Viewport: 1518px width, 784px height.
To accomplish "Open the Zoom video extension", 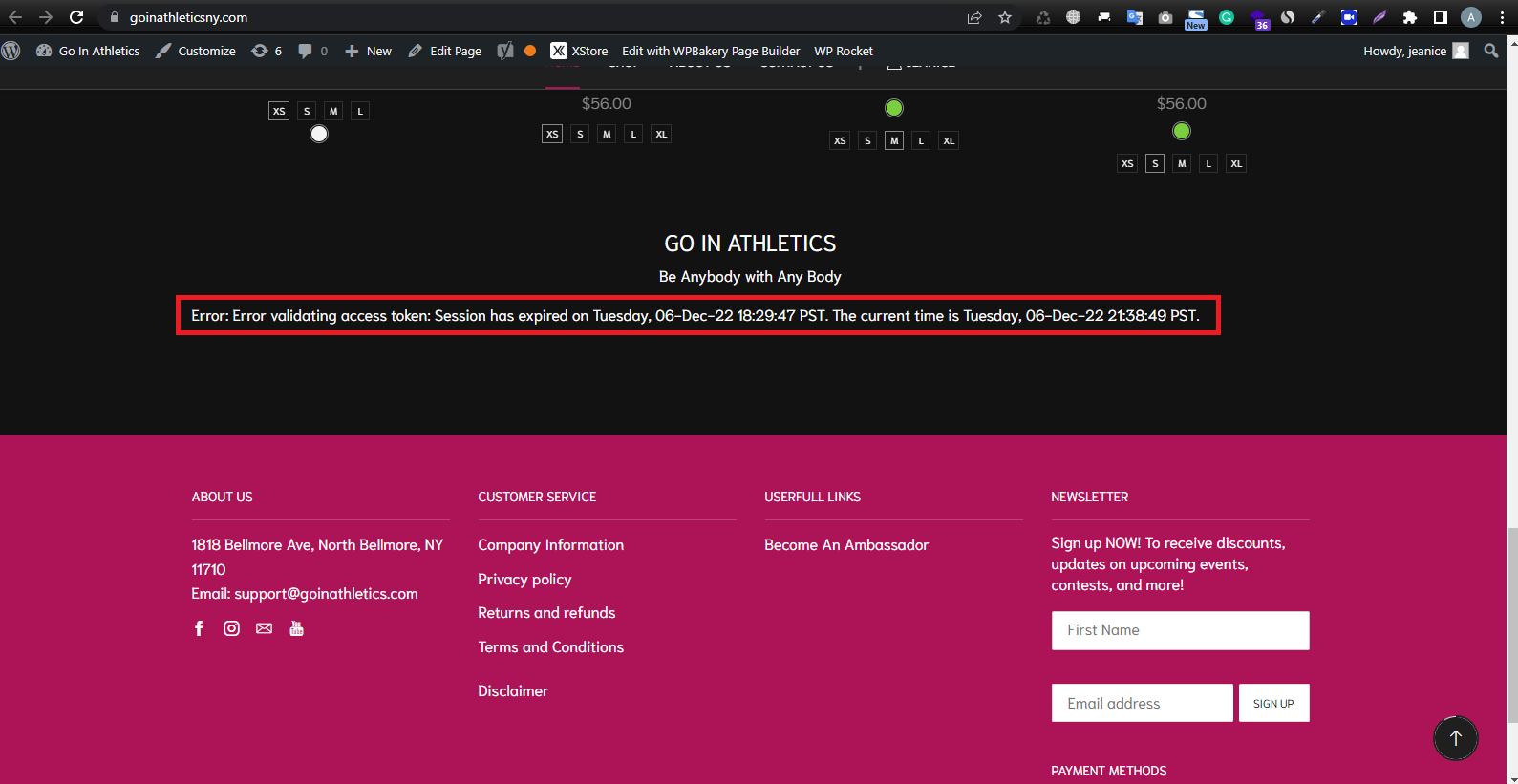I will [x=1349, y=17].
